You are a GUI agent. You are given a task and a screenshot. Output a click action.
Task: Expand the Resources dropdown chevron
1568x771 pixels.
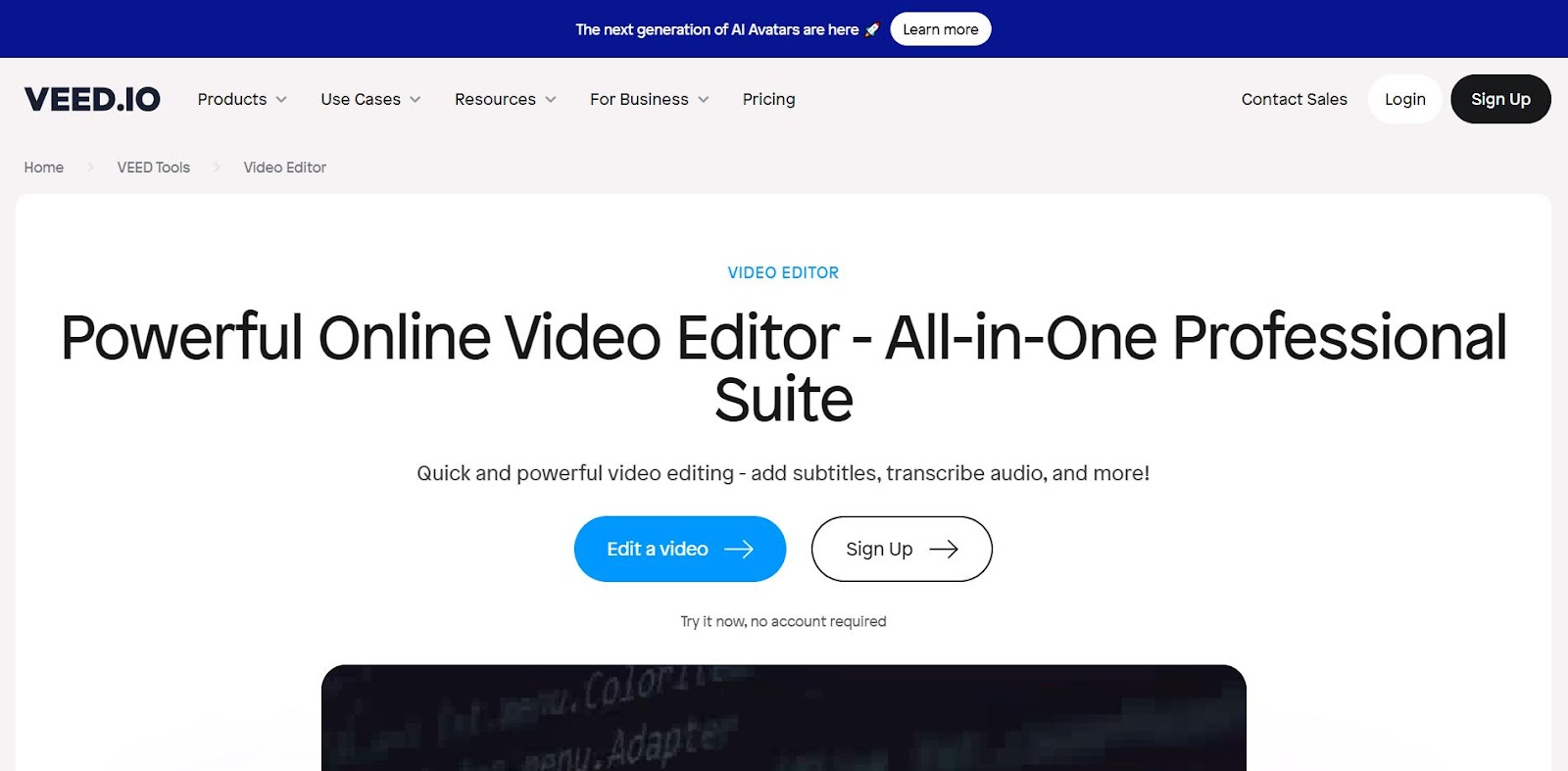551,100
